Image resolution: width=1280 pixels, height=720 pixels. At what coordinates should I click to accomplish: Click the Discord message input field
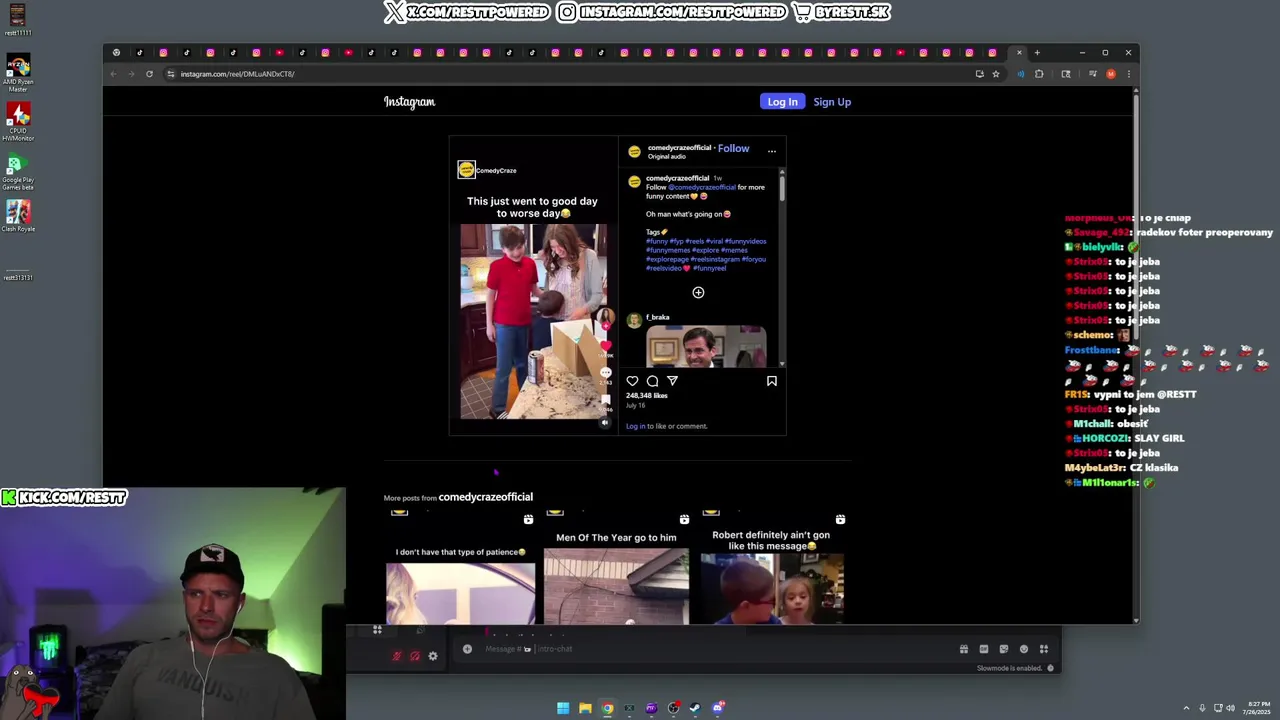click(x=710, y=649)
